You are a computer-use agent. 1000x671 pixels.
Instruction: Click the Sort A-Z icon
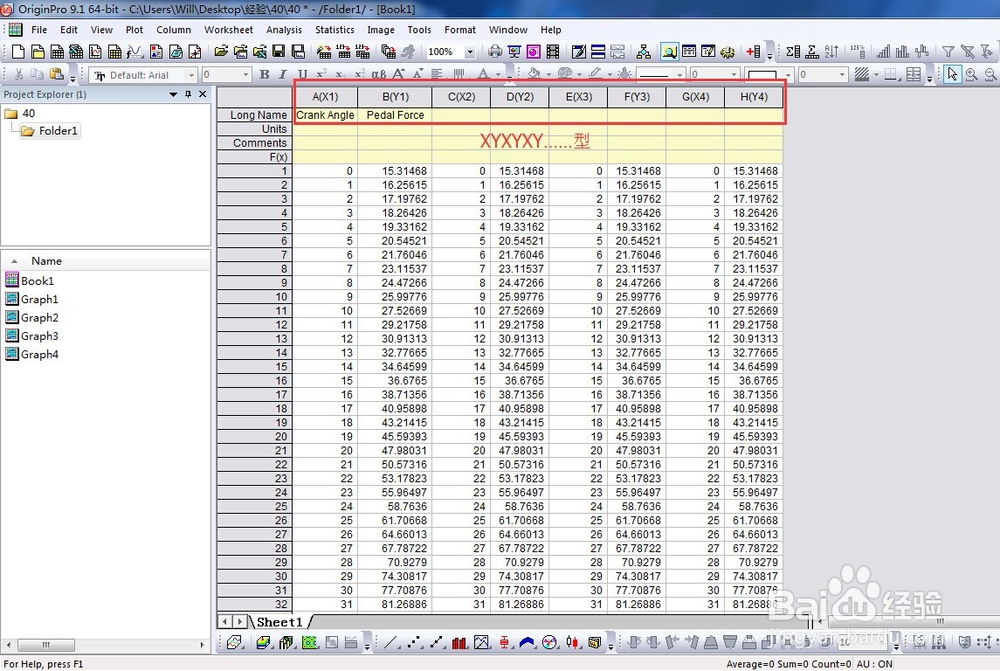pyautogui.click(x=832, y=52)
